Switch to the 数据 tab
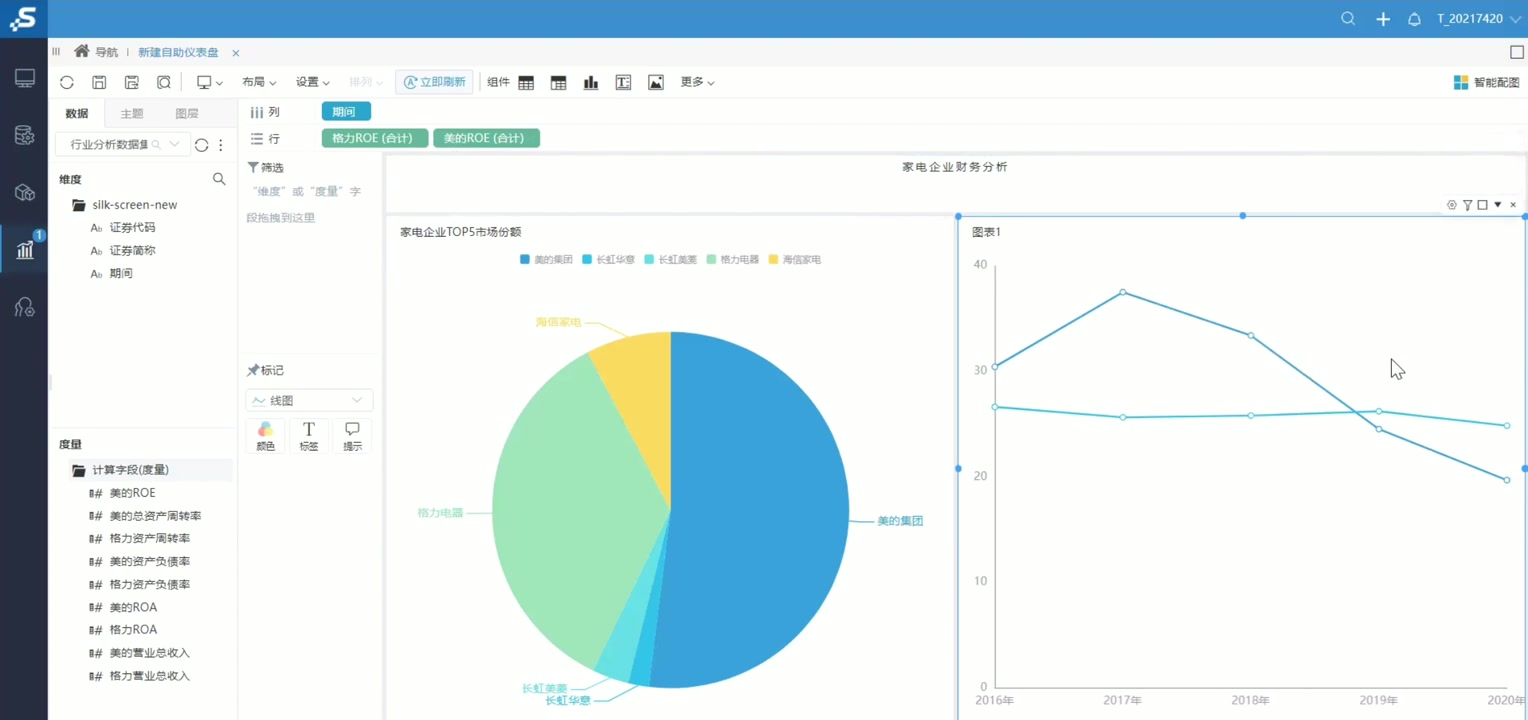This screenshot has height=720, width=1528. [76, 113]
